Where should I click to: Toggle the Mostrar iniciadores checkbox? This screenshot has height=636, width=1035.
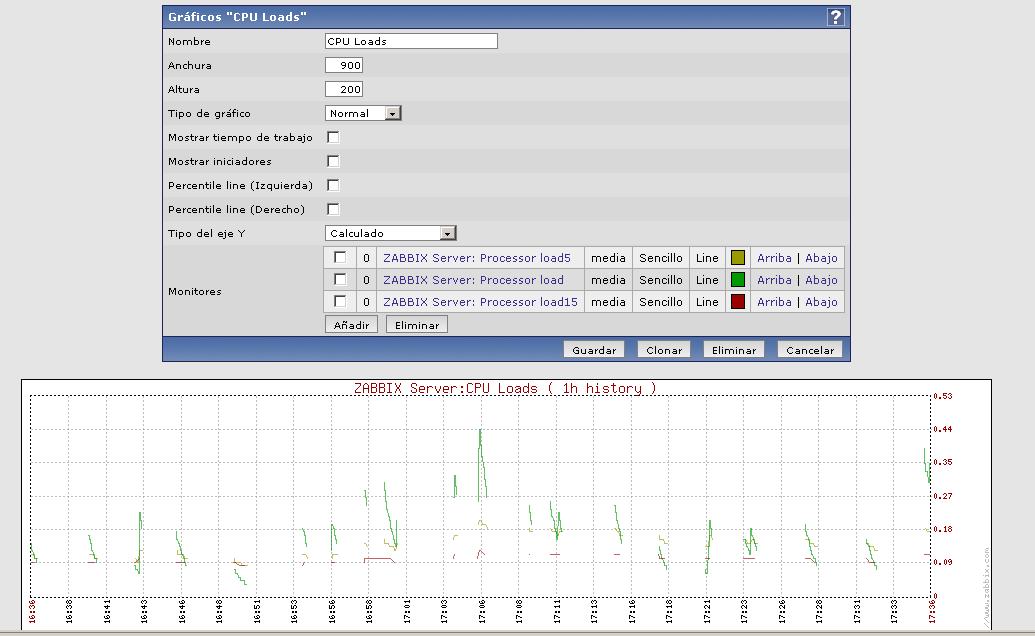click(333, 161)
